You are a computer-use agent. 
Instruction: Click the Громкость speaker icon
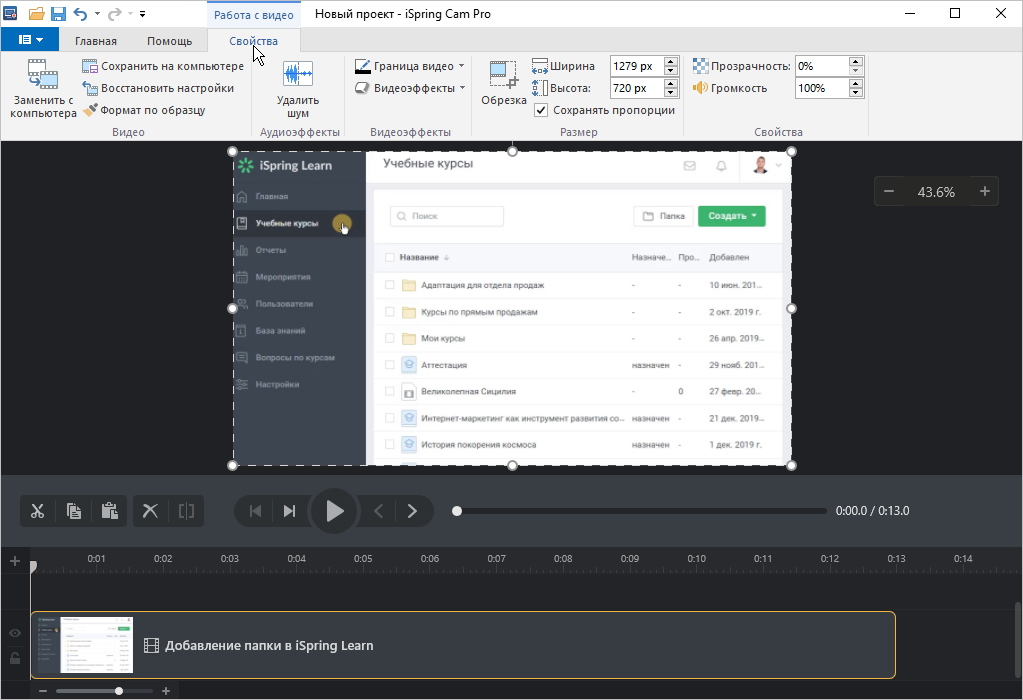[x=700, y=87]
